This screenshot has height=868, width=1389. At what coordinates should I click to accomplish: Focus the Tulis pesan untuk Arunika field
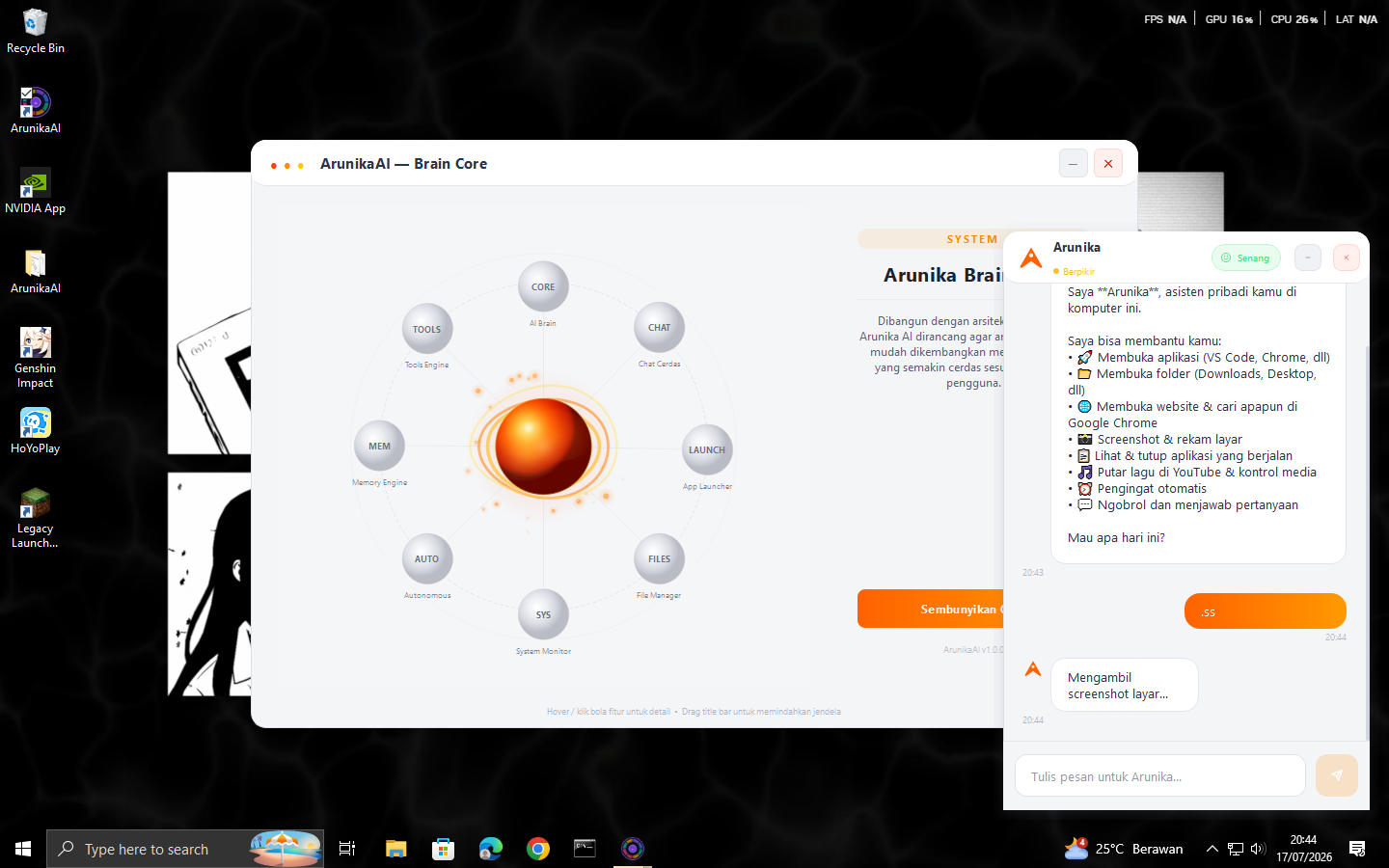[x=1160, y=775]
